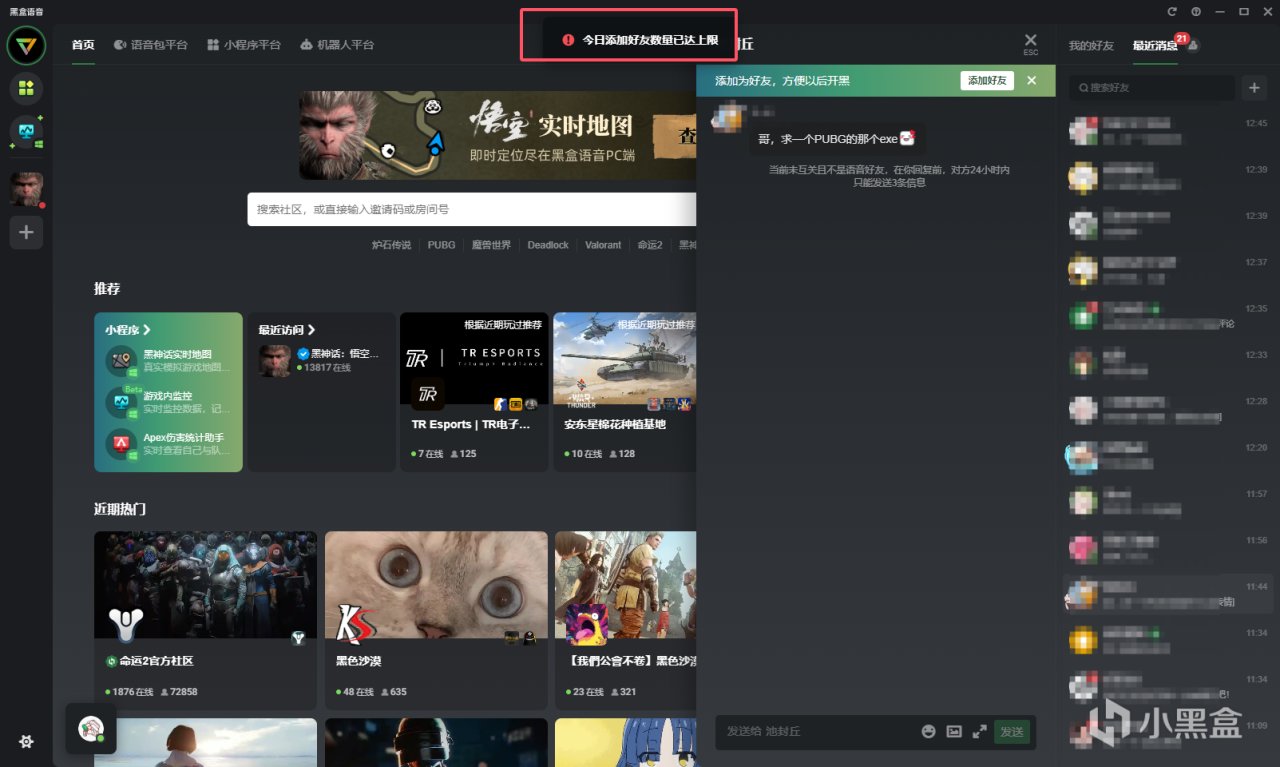Open the conversation timestamped 12:37
Viewport: 1280px width, 767px height.
[1168, 270]
